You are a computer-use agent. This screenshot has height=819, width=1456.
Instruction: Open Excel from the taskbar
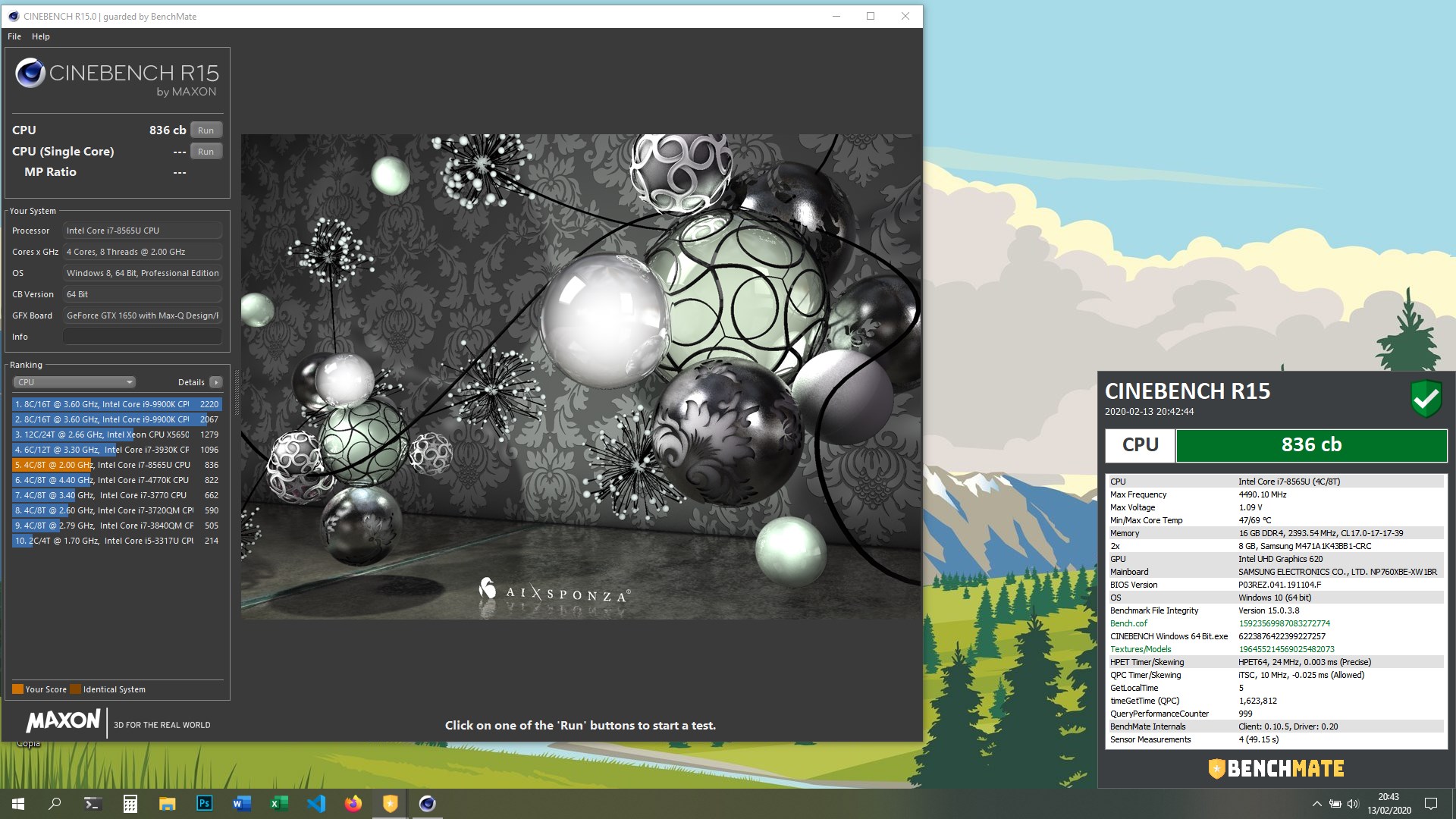[278, 804]
